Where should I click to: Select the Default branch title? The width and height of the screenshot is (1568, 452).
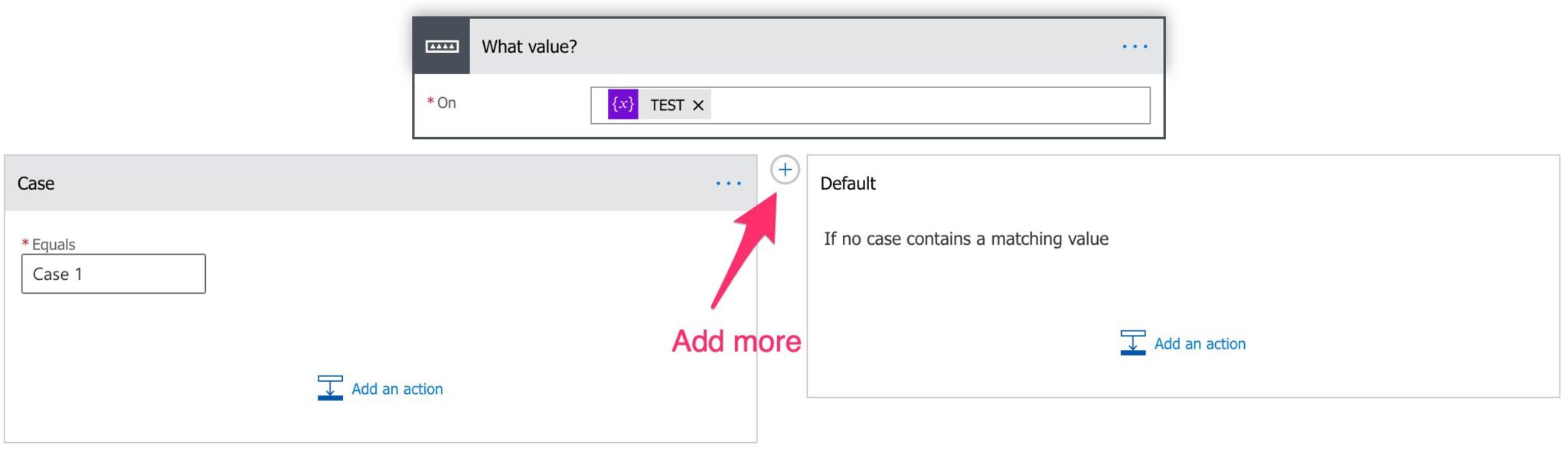[848, 184]
